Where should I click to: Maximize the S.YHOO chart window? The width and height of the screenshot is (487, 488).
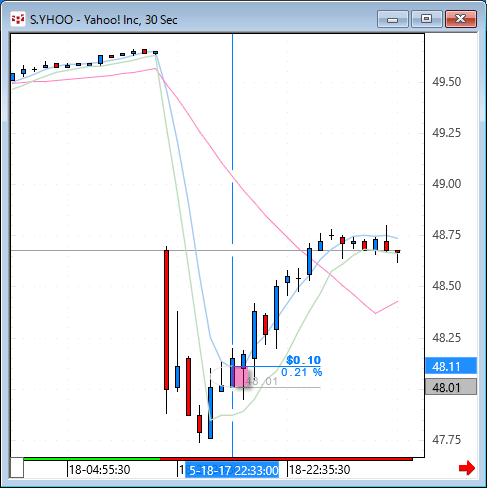coord(427,19)
